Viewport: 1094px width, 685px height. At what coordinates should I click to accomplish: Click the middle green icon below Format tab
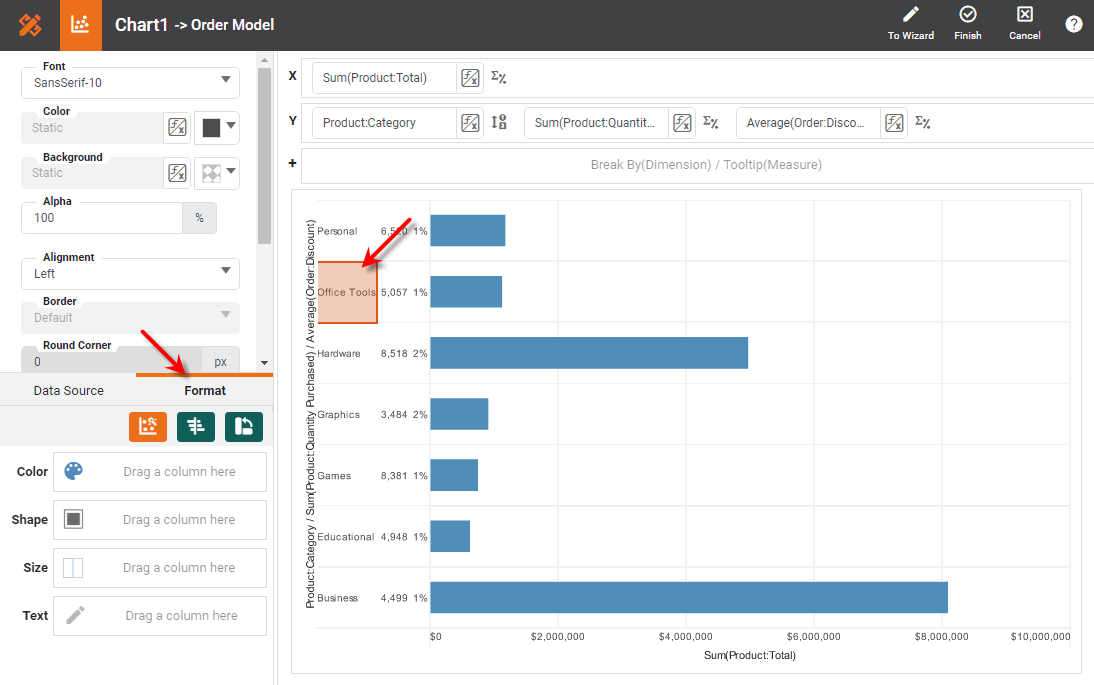[196, 426]
